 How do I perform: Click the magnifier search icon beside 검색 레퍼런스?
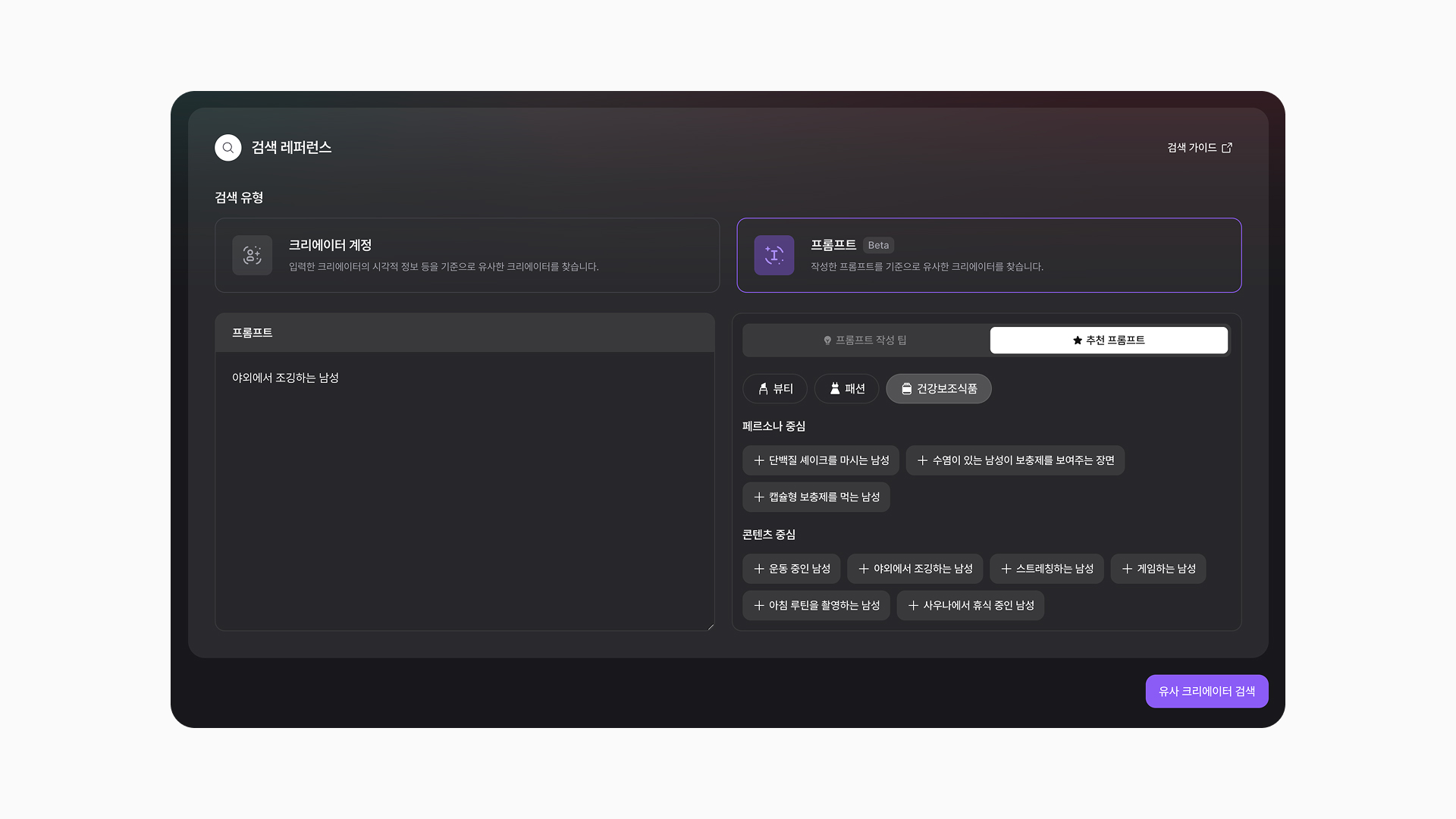click(227, 148)
